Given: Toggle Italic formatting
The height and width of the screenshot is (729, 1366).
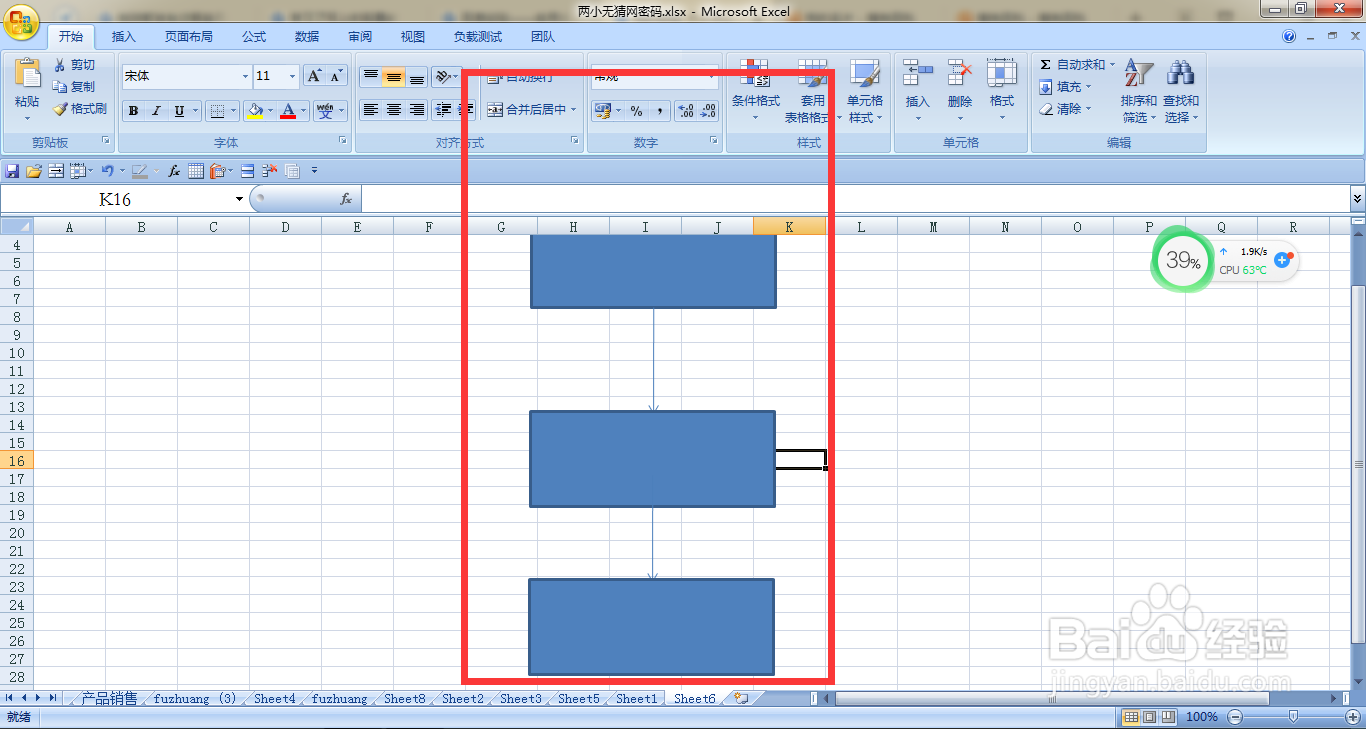Looking at the screenshot, I should point(156,111).
